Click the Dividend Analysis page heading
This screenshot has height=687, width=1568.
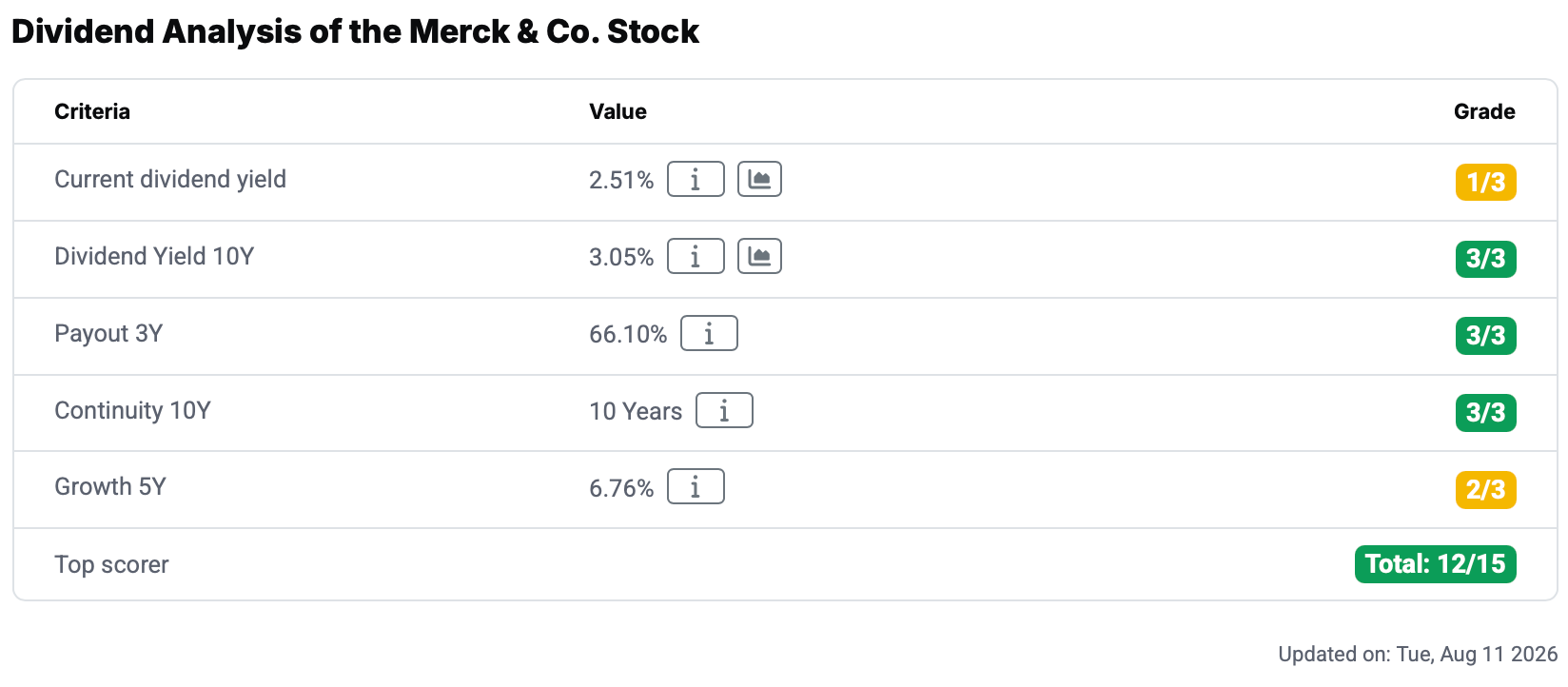[x=355, y=31]
